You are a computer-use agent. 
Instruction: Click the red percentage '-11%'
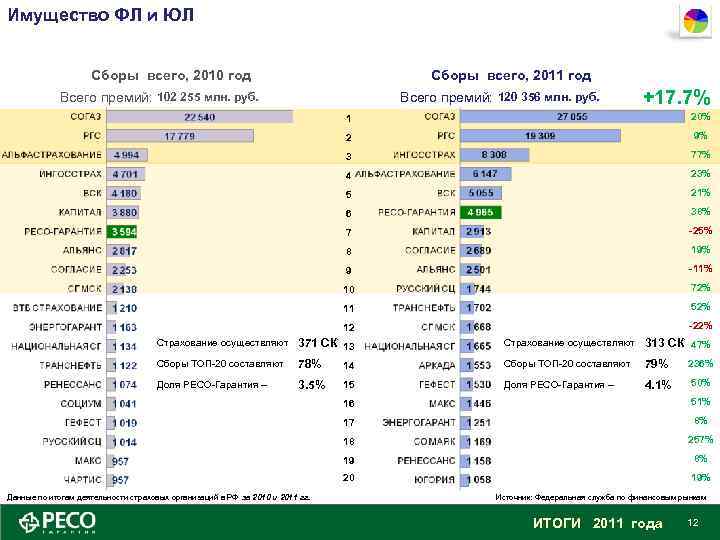click(x=700, y=268)
